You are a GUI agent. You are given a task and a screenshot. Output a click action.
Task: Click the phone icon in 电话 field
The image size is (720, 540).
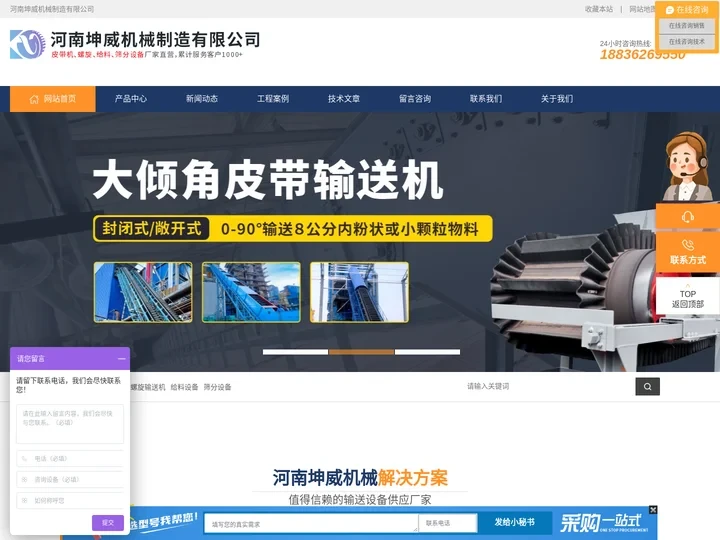(x=24, y=459)
